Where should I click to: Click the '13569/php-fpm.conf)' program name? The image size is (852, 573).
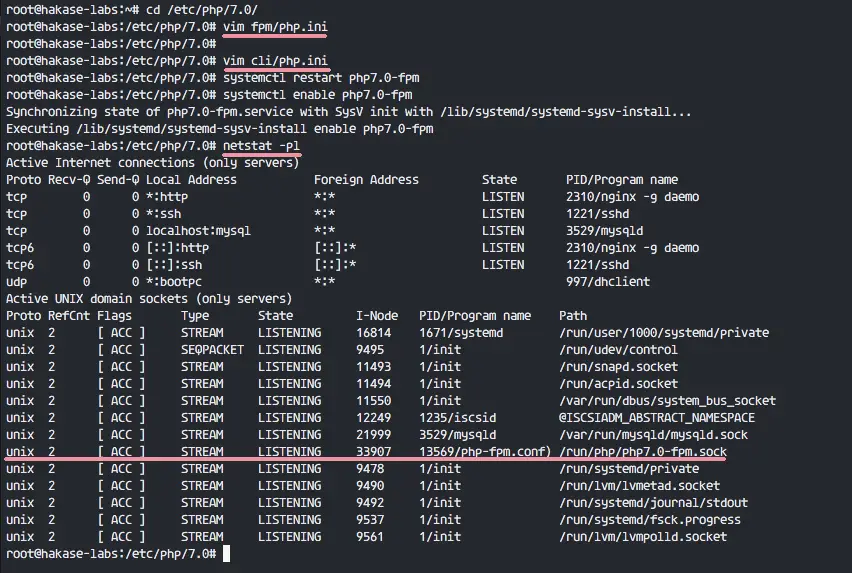(x=485, y=452)
